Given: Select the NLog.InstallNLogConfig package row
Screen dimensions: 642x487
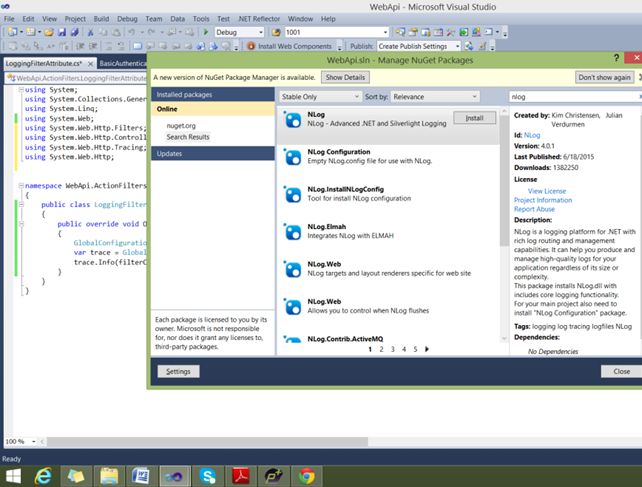Looking at the screenshot, I should click(388, 194).
